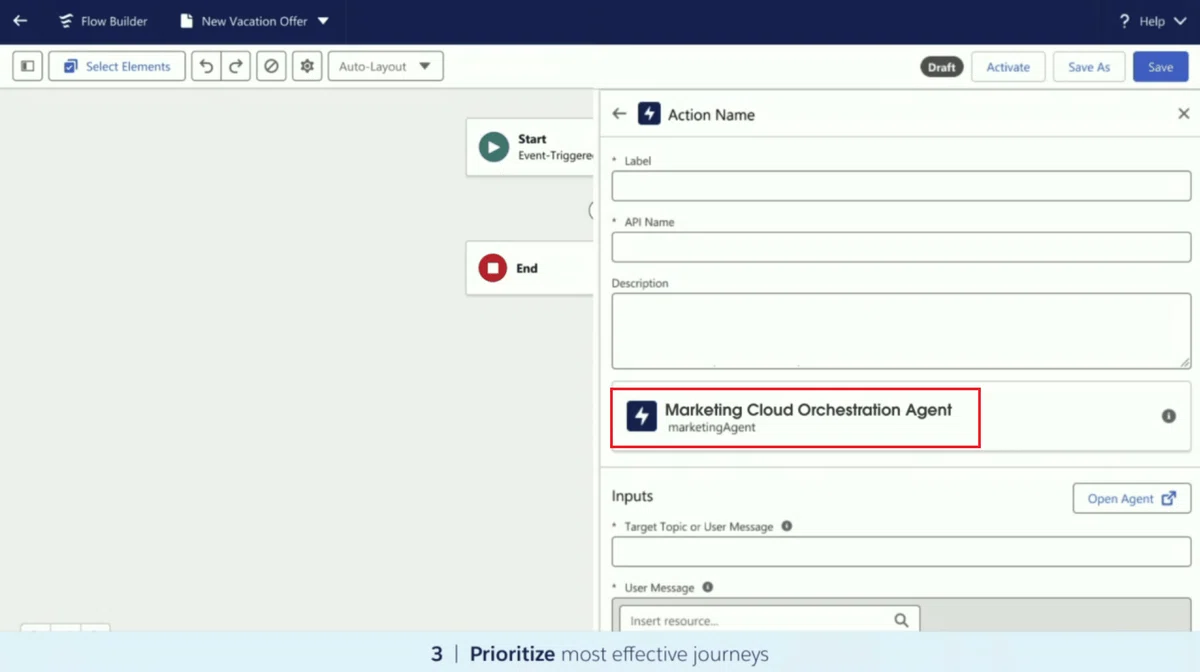Click the Marketing Cloud Orchestration Agent title

(x=808, y=409)
